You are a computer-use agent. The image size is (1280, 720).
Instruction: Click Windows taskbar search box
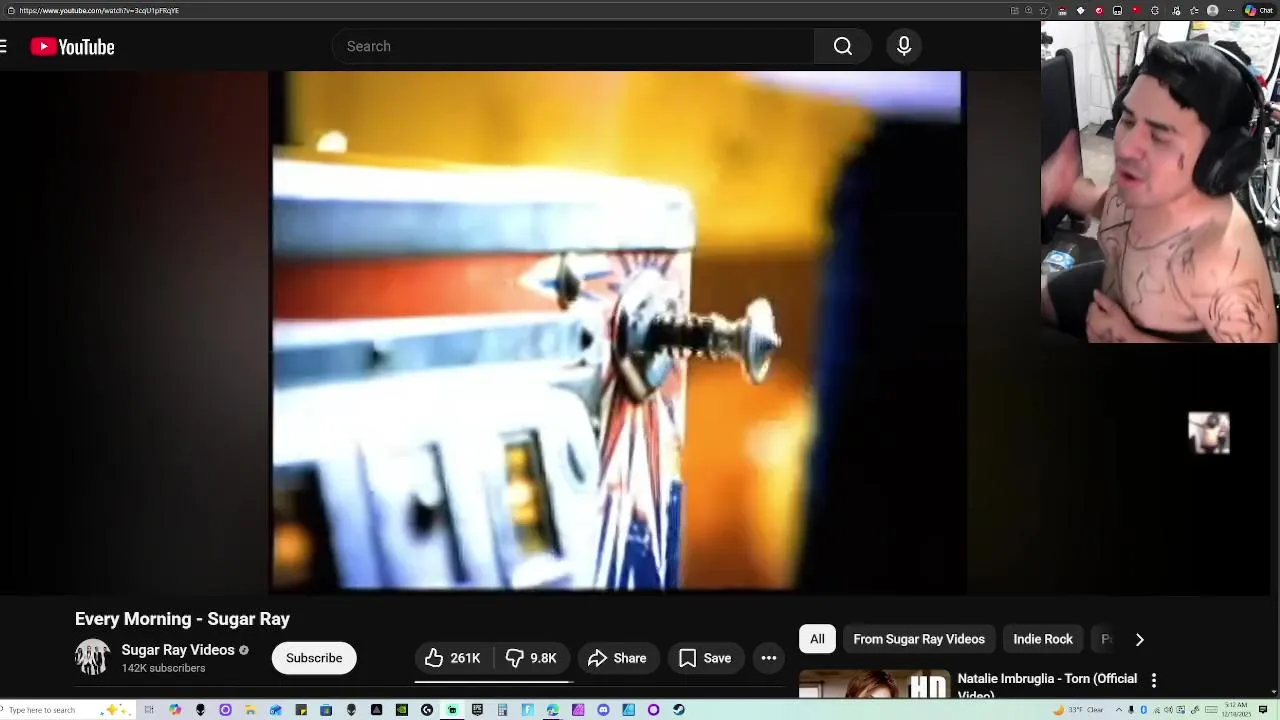66,710
